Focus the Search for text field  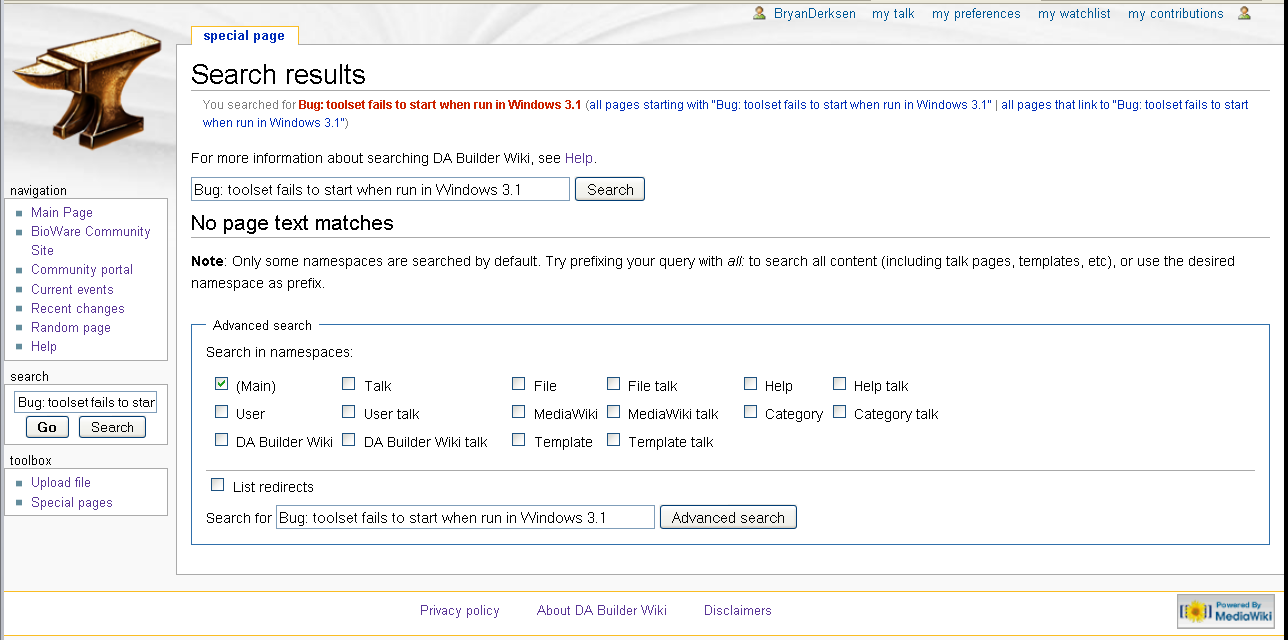coord(465,517)
